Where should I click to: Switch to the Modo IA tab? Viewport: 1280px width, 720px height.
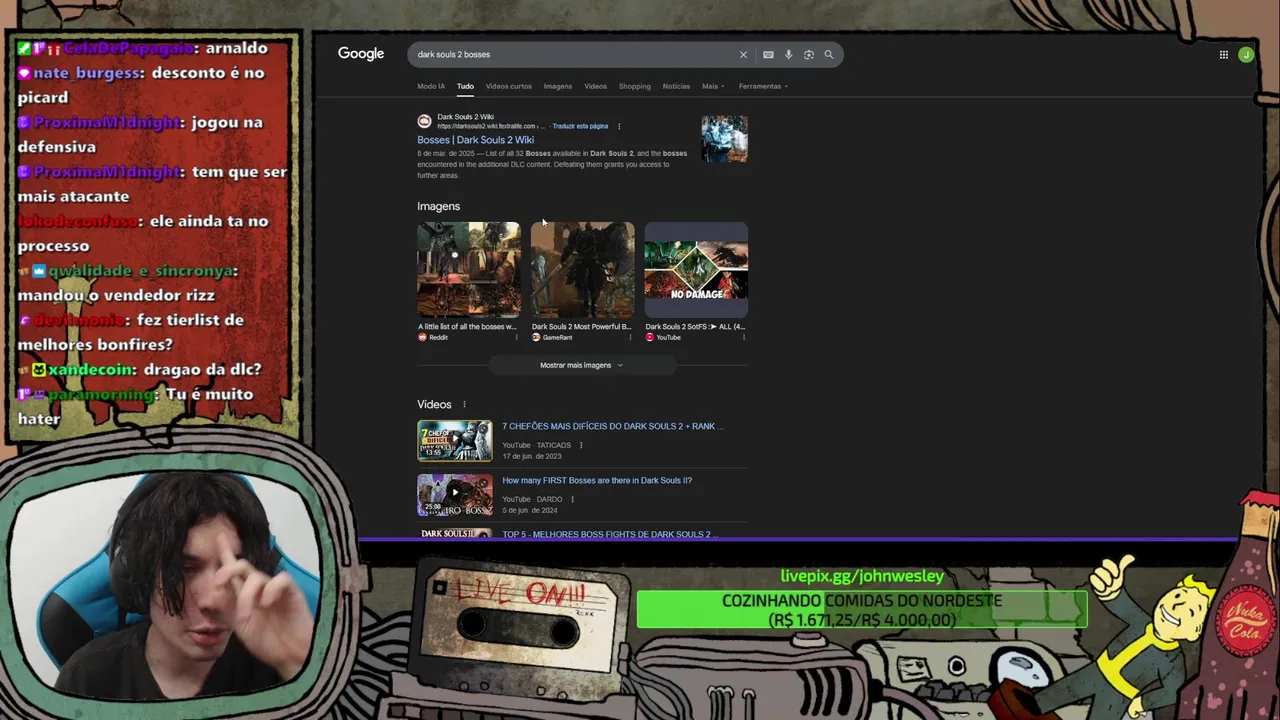pos(431,86)
